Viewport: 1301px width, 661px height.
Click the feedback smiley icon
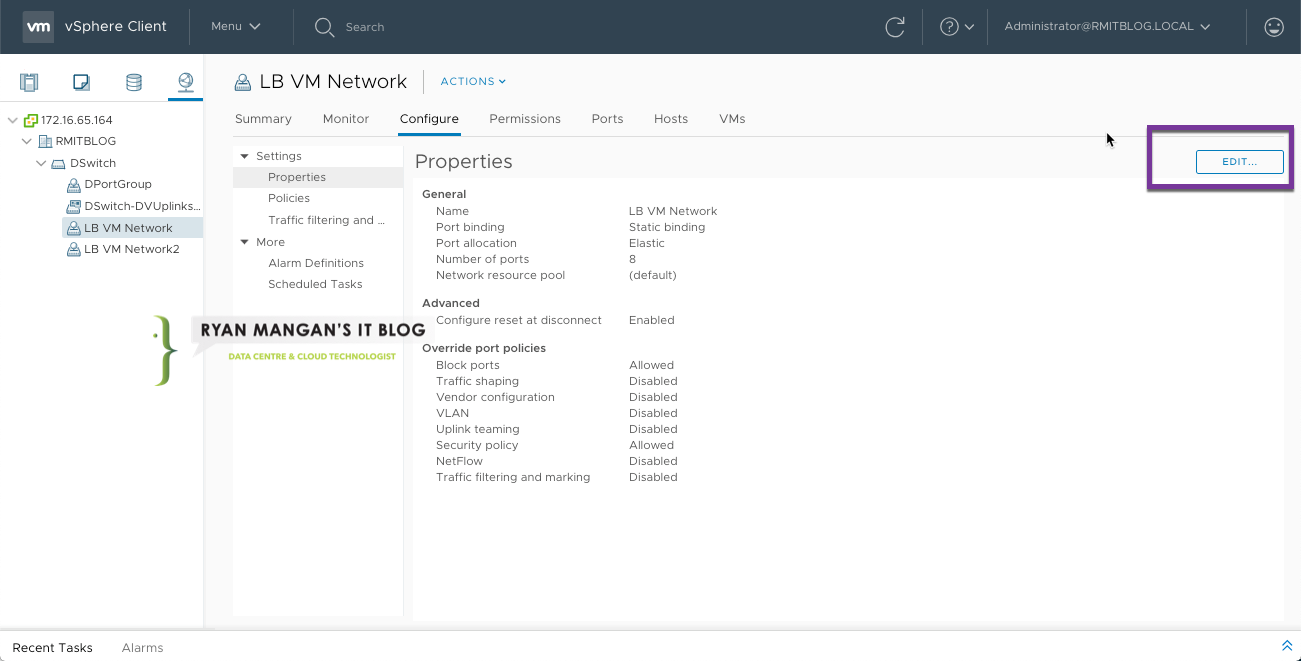tap(1274, 27)
